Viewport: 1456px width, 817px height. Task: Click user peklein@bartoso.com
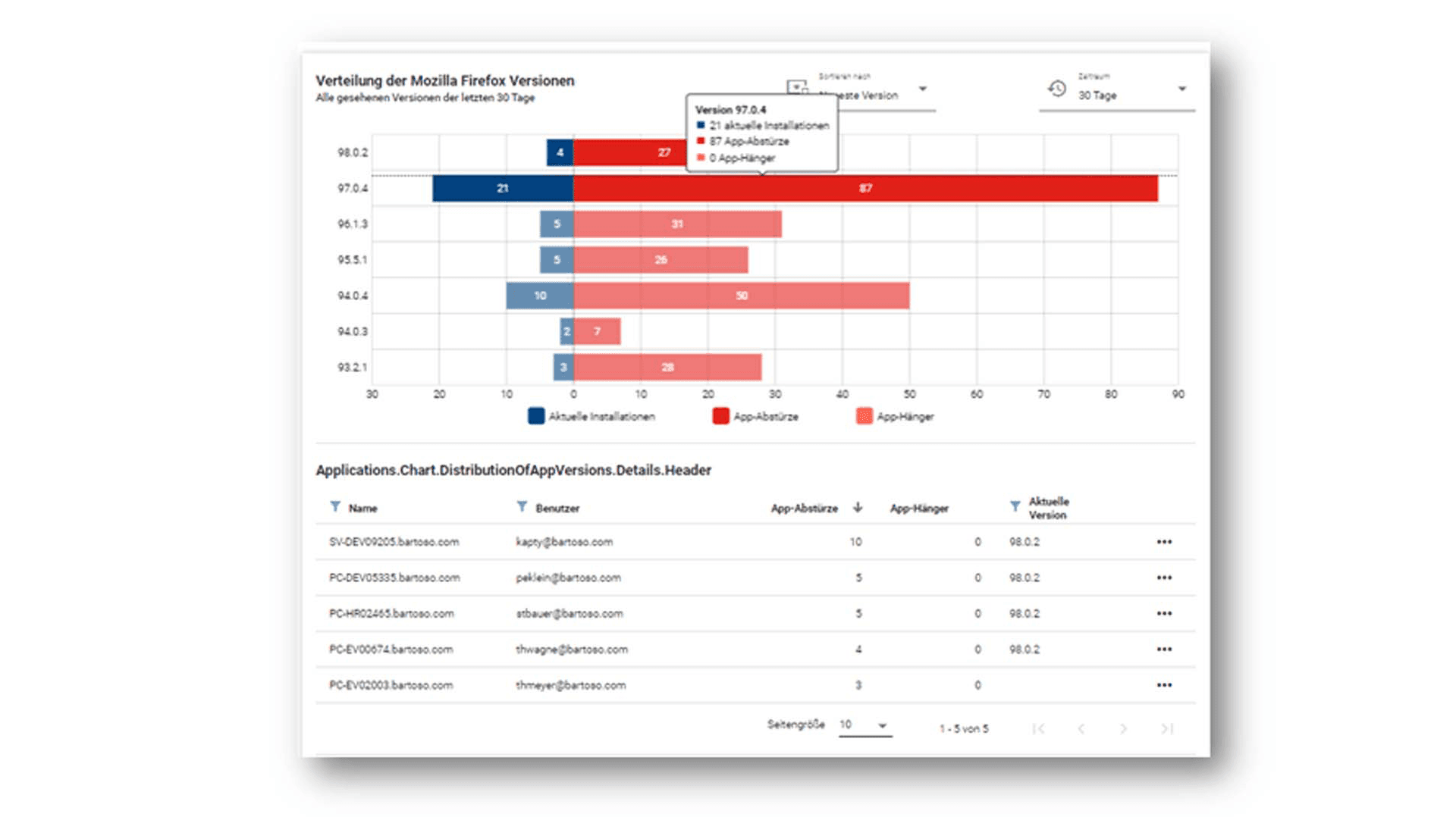[568, 578]
